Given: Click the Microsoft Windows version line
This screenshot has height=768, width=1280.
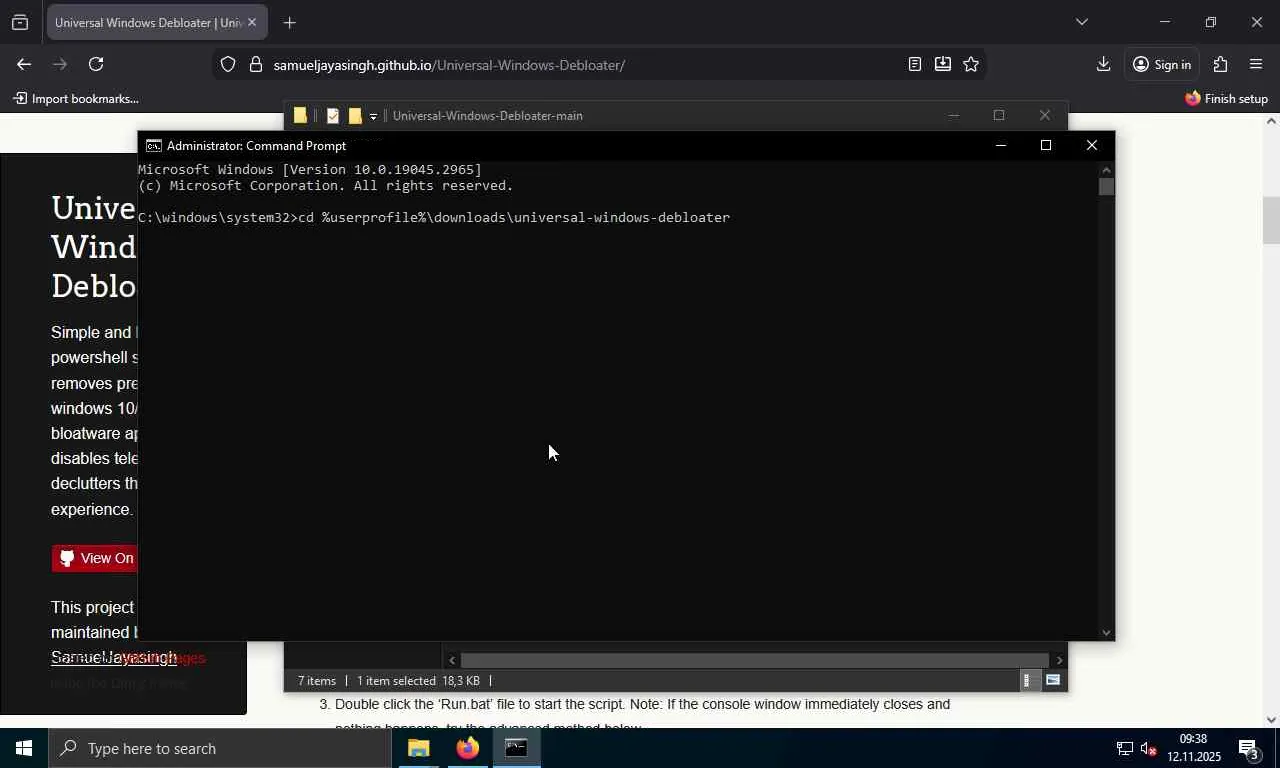Looking at the screenshot, I should click(310, 170).
